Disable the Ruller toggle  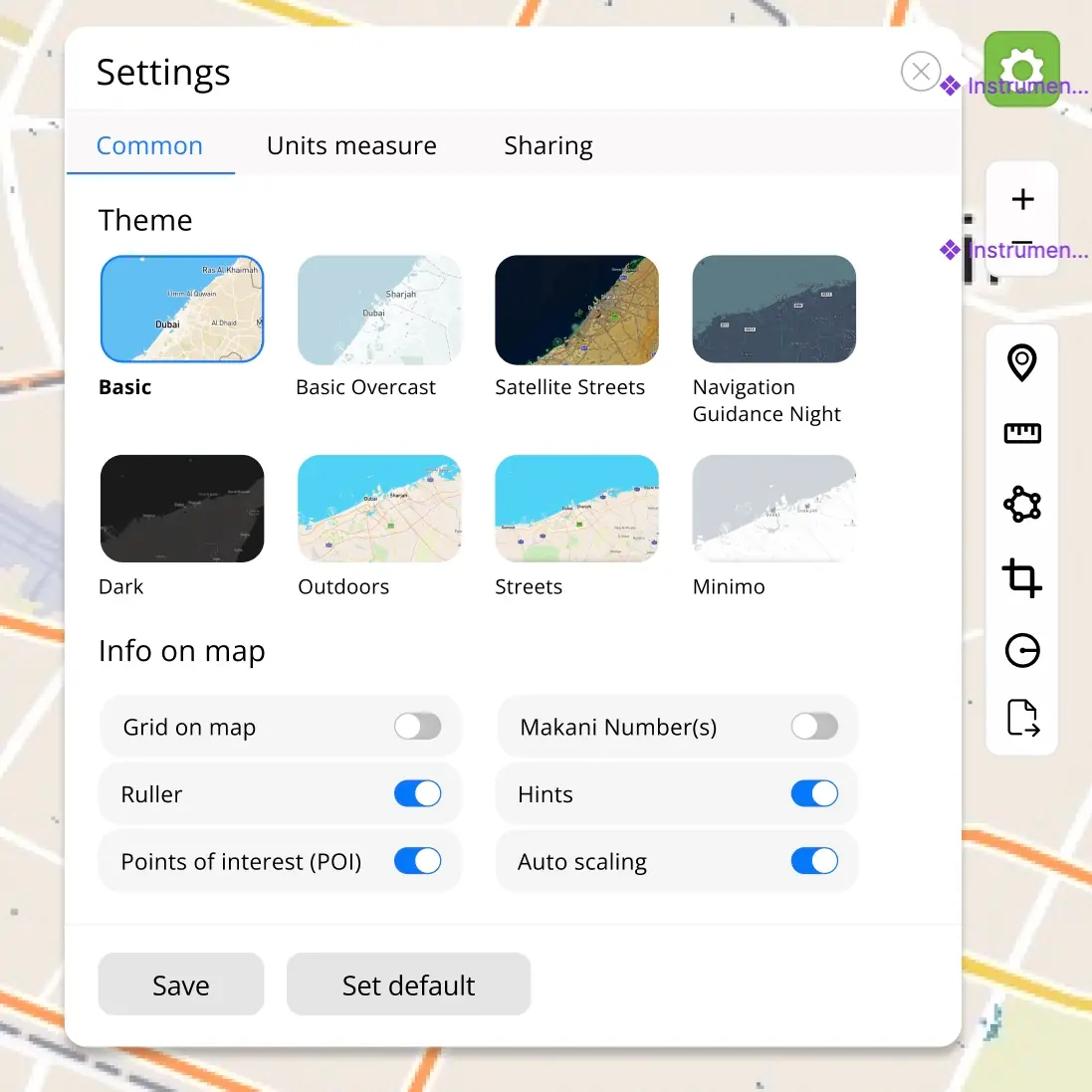pyautogui.click(x=417, y=793)
